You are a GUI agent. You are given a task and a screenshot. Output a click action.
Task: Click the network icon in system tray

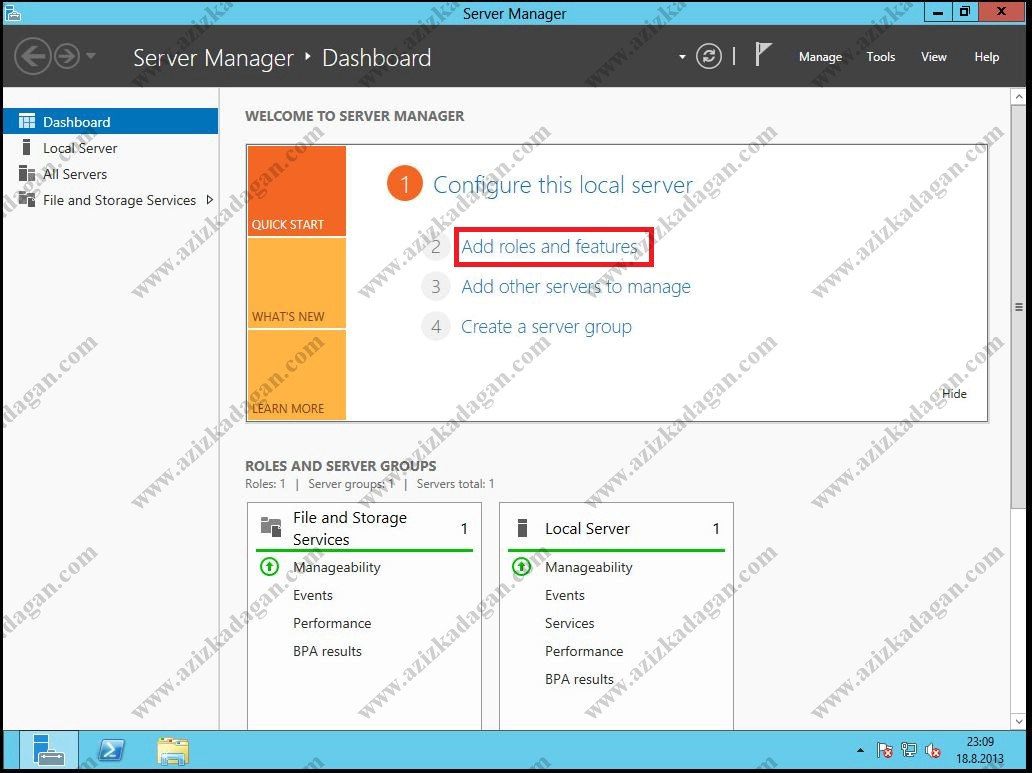tap(909, 750)
